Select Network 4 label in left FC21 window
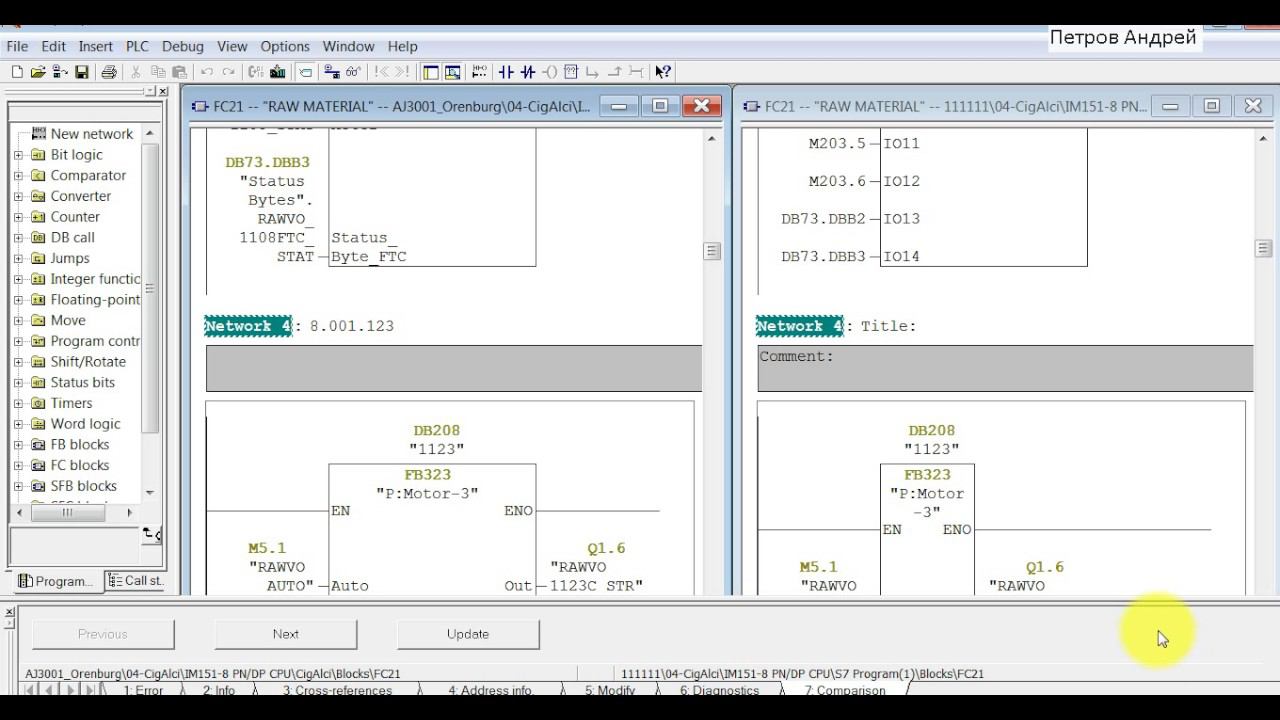The image size is (1280, 720). tap(248, 326)
